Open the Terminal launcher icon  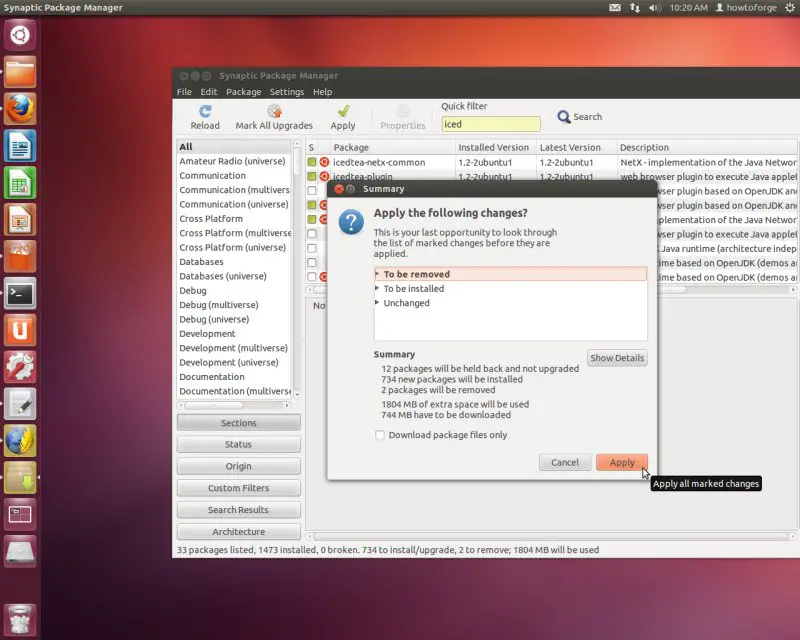click(x=20, y=293)
